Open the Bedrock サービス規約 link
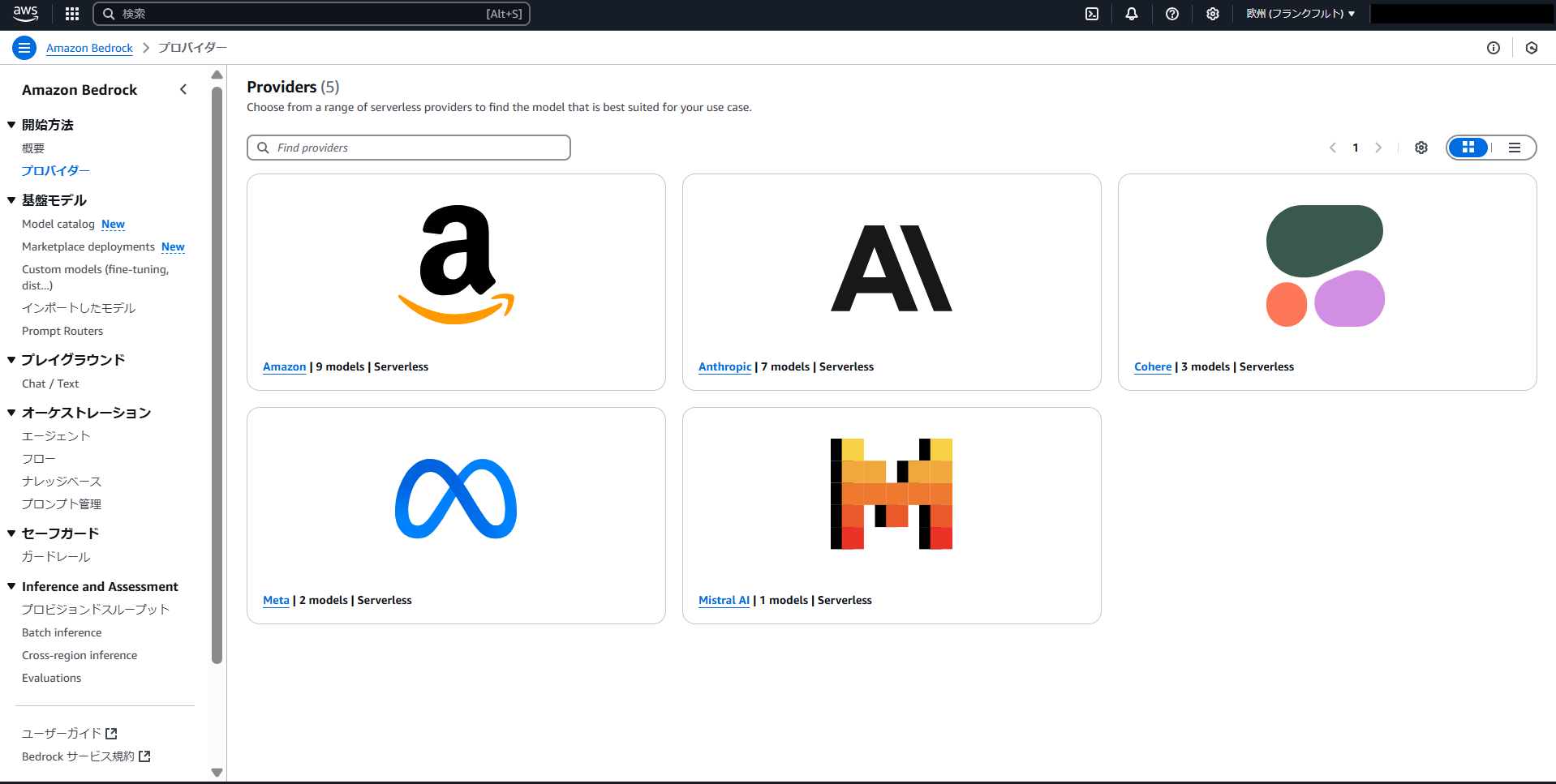 click(78, 756)
